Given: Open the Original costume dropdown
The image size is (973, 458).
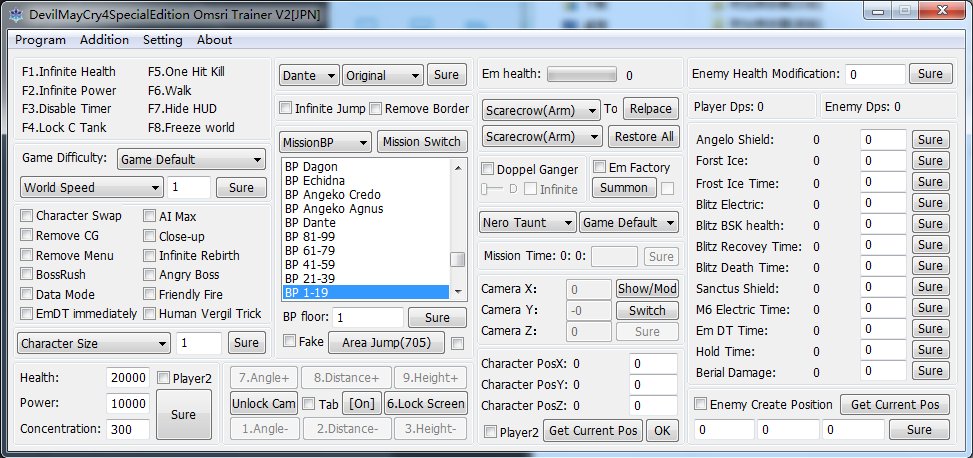Looking at the screenshot, I should (x=383, y=76).
